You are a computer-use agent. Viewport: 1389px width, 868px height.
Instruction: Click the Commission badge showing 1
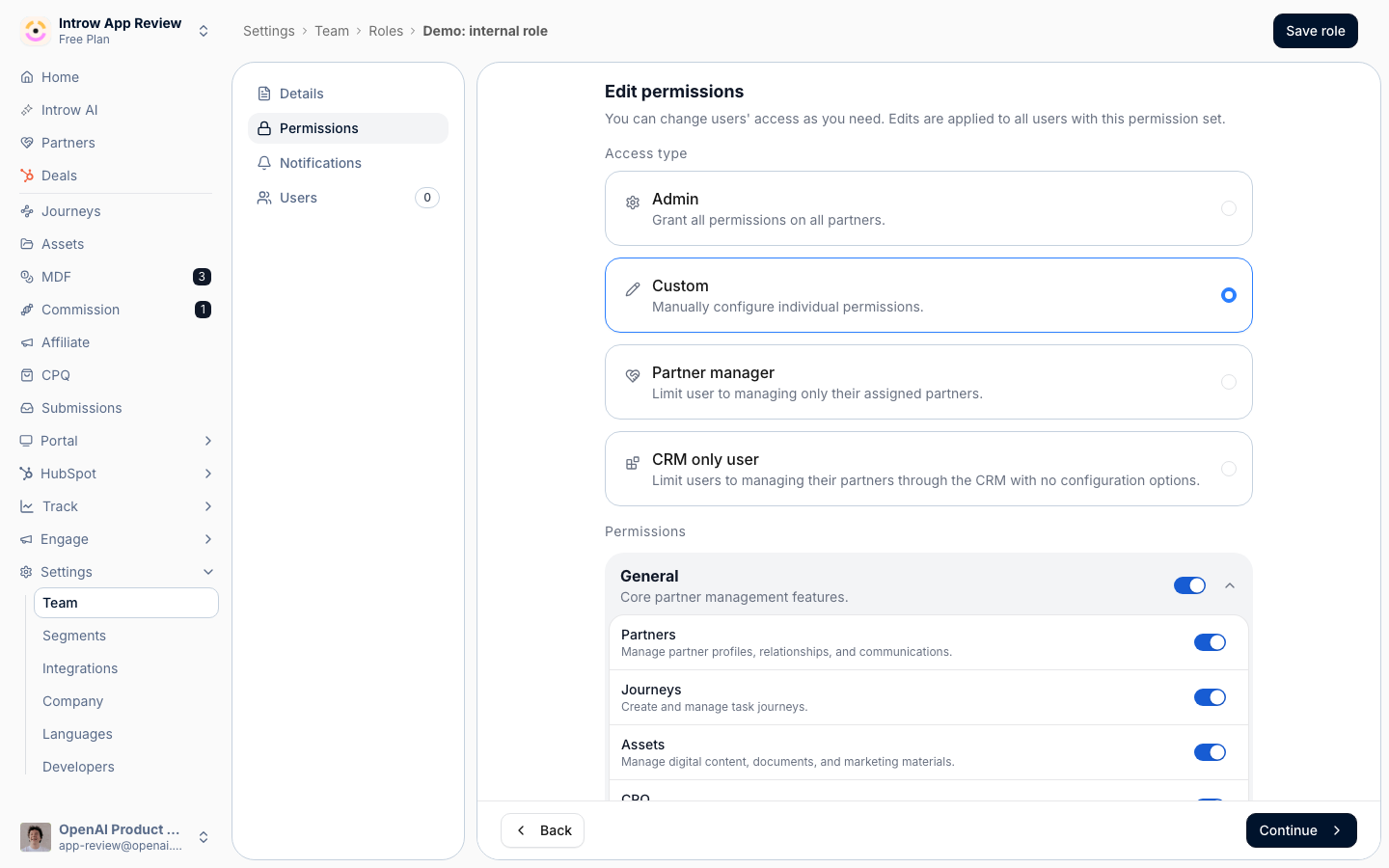point(203,310)
